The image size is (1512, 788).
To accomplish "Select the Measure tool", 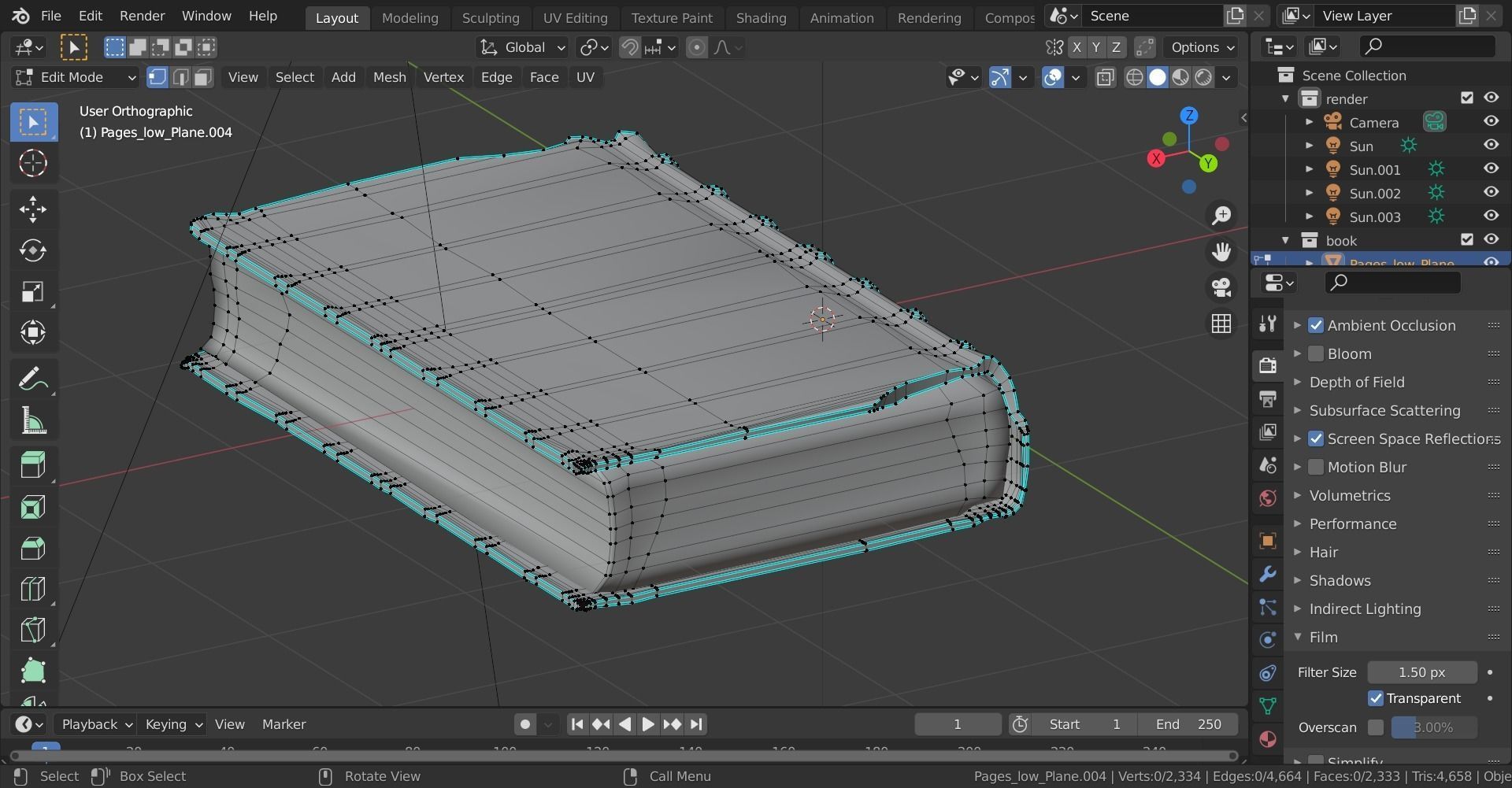I will coord(33,421).
